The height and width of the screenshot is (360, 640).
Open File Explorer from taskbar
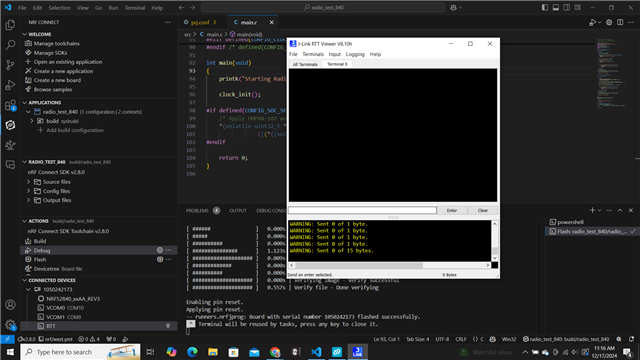[x=213, y=351]
